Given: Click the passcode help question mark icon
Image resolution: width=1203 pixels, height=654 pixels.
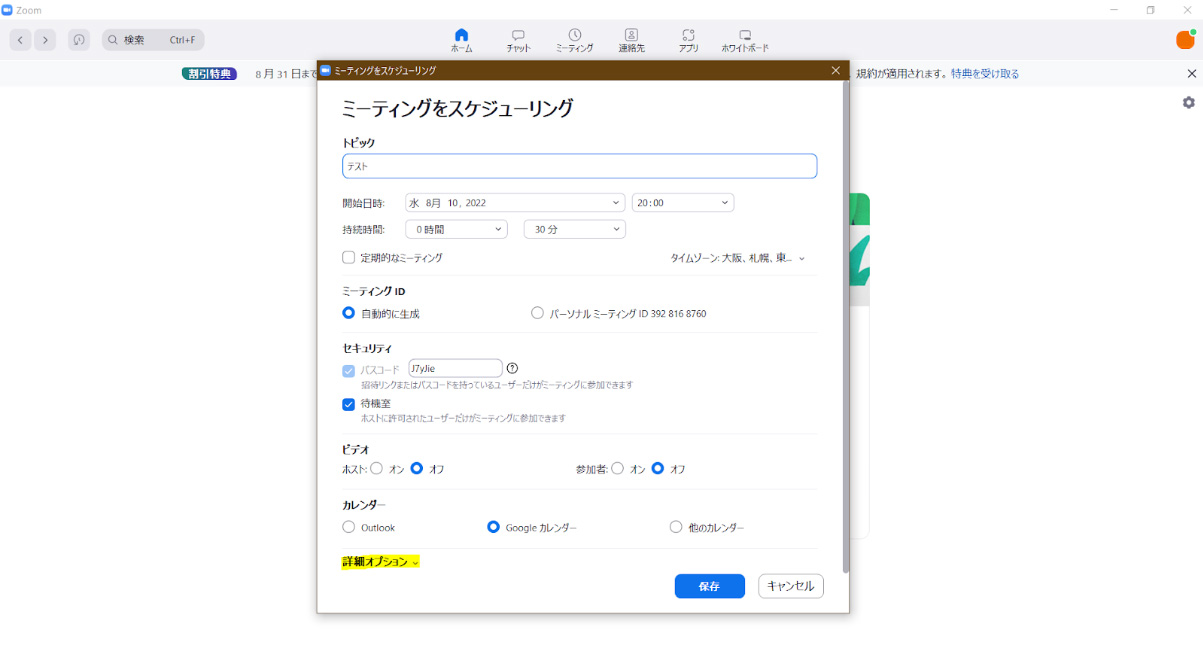Looking at the screenshot, I should (x=513, y=368).
